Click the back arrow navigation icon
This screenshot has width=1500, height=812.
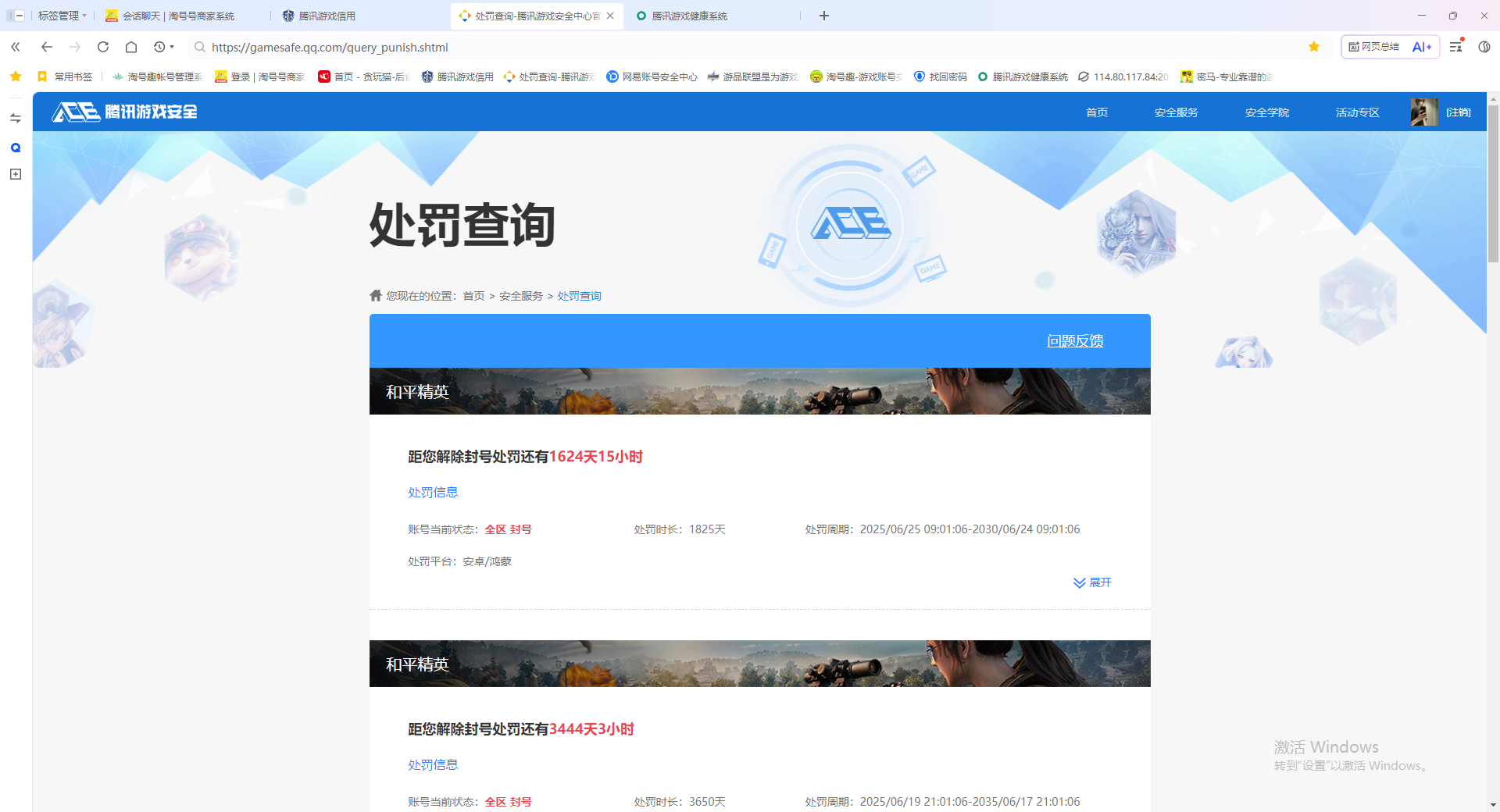47,47
